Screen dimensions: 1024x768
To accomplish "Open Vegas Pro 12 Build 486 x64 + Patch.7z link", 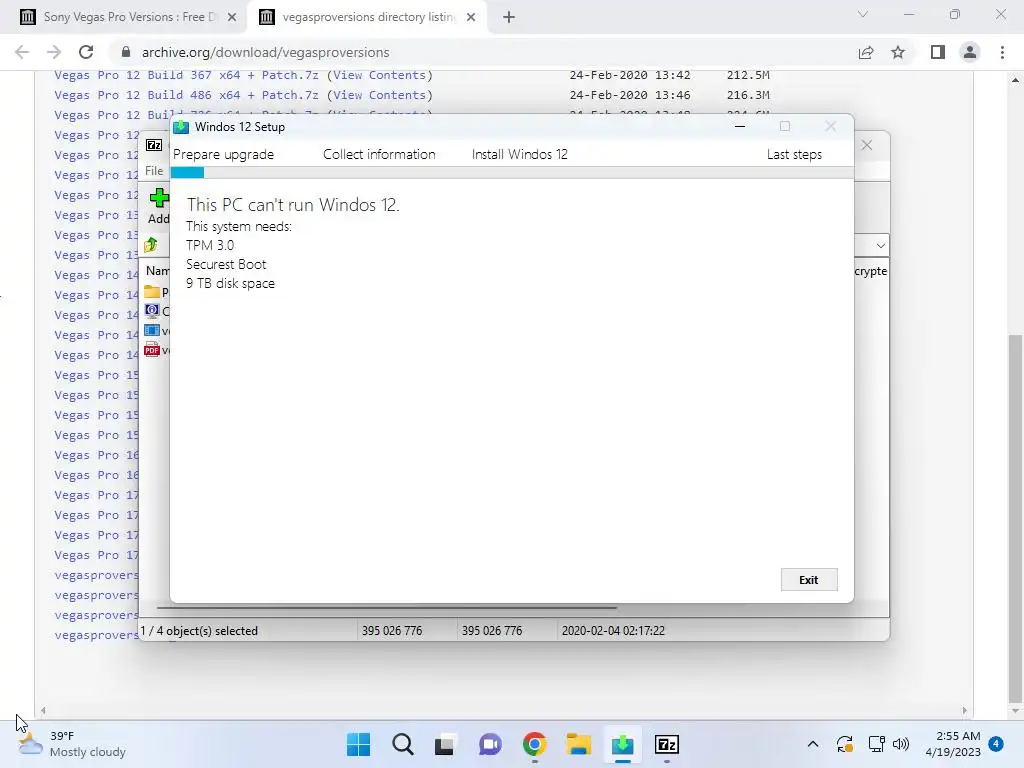I will [x=186, y=95].
